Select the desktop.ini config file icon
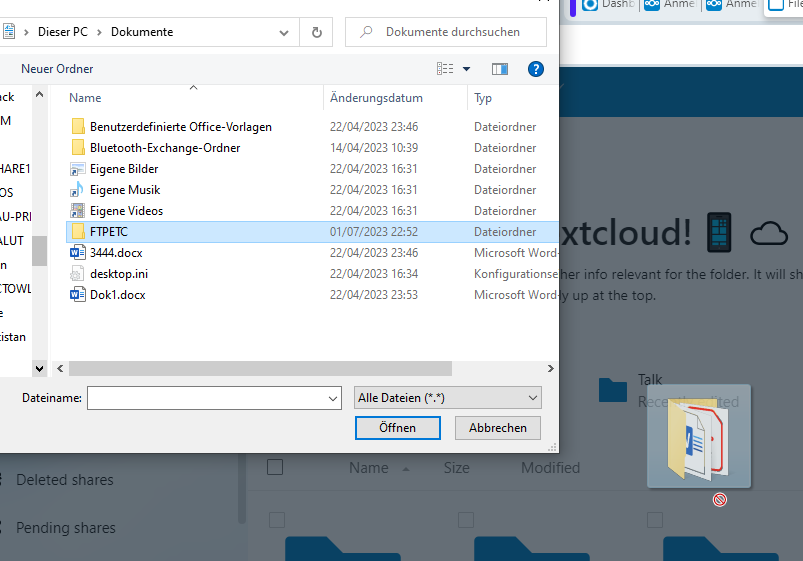Viewport: 803px width, 561px height. coord(78,274)
